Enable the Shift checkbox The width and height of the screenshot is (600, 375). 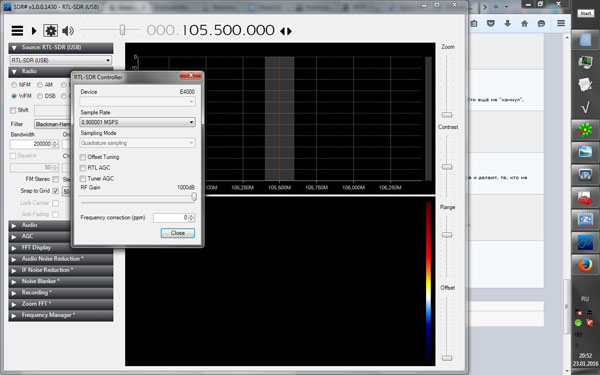[x=13, y=110]
